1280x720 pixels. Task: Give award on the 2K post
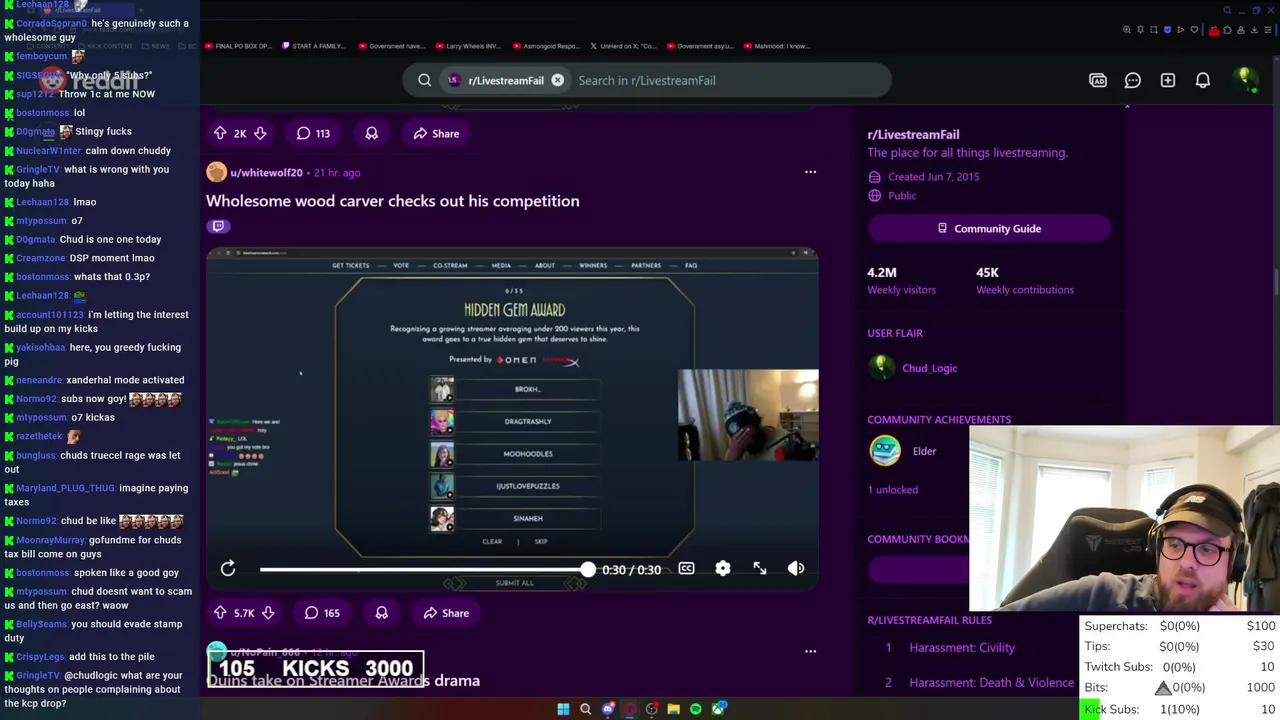coord(371,133)
